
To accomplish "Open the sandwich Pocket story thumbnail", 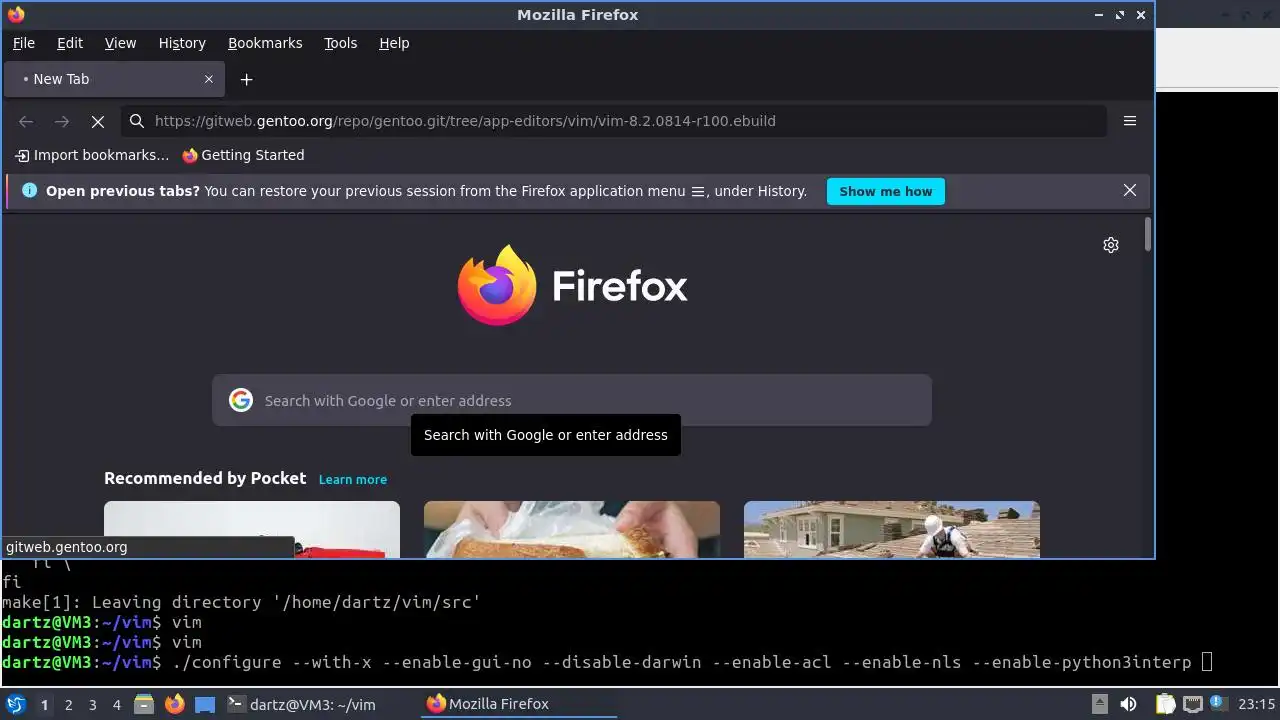I will pos(572,529).
